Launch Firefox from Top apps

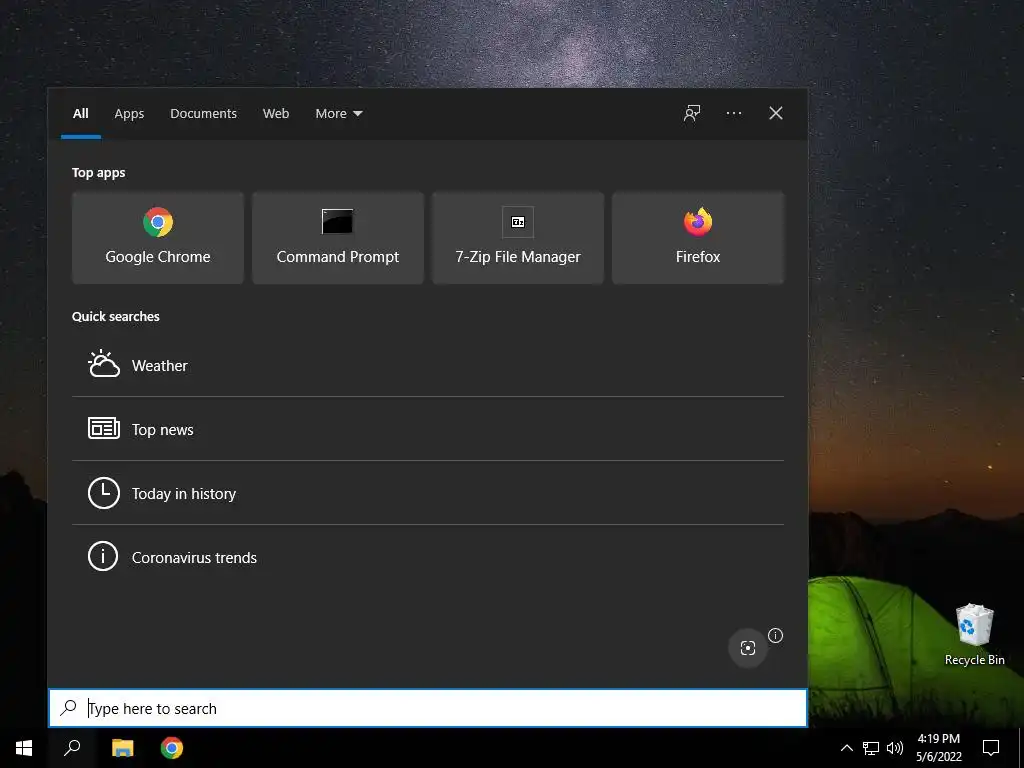click(x=698, y=238)
